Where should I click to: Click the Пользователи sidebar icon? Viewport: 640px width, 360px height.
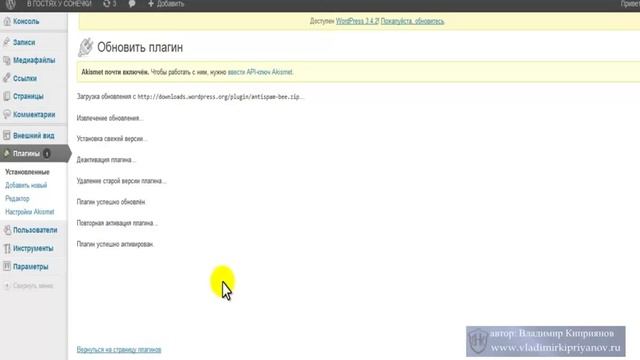[7, 230]
